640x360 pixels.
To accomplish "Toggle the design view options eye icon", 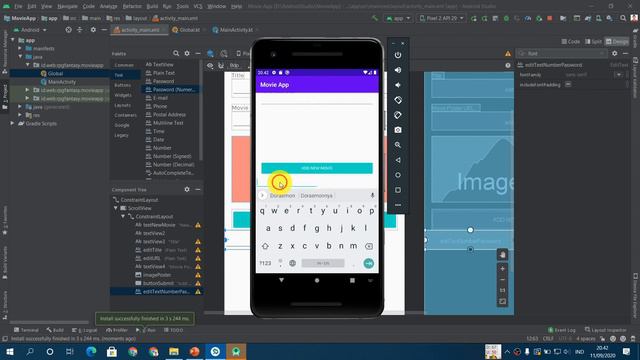I will (x=210, y=65).
